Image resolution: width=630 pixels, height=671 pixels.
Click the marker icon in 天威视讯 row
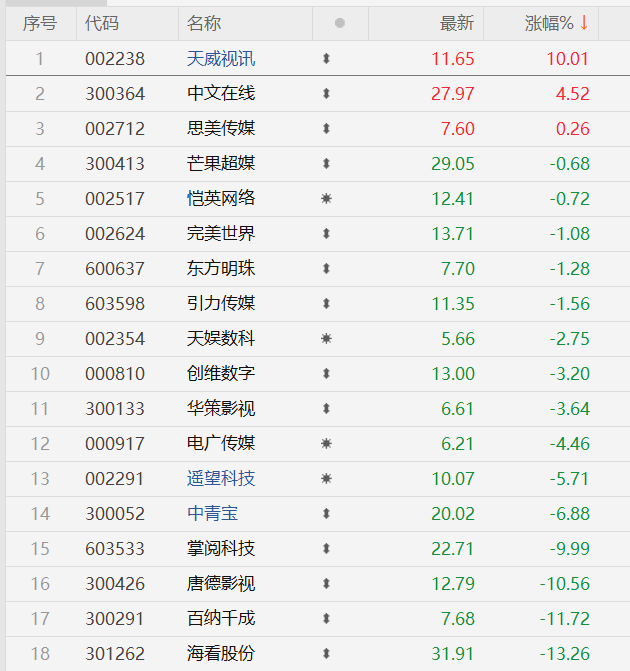pos(326,59)
